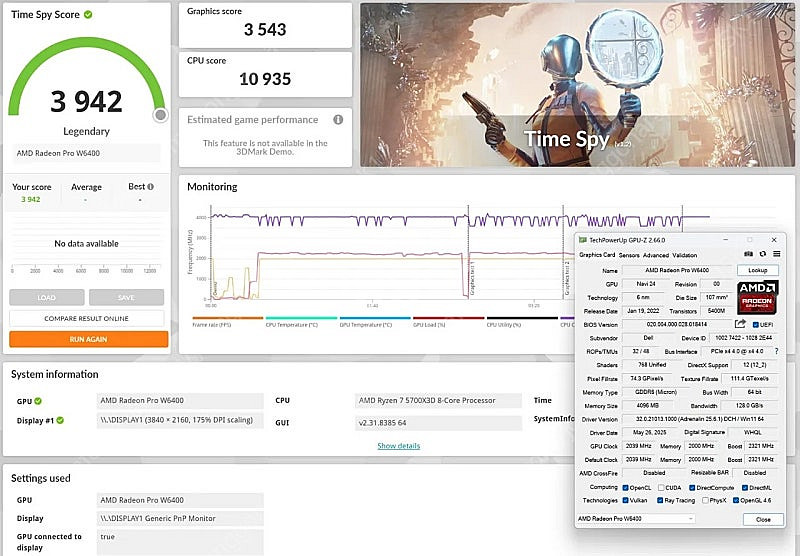Click the BIOS Version field in GPU-Z

pos(677,324)
